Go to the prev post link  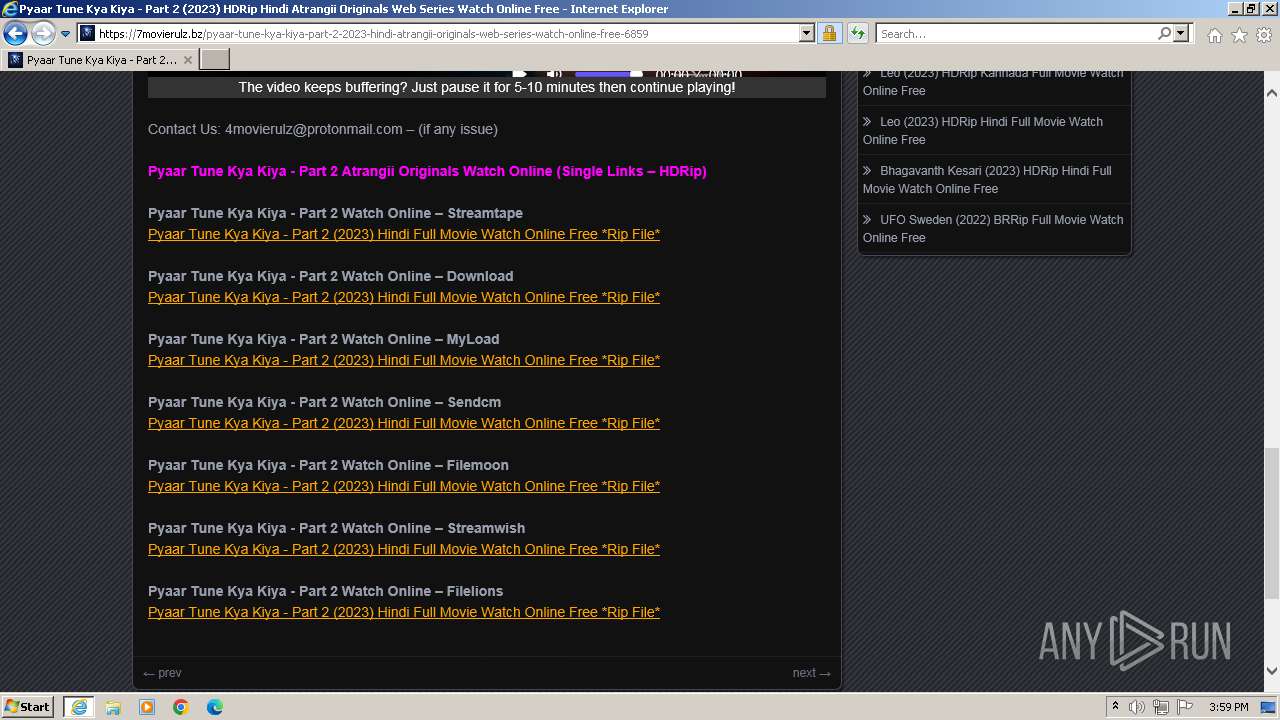pos(162,673)
